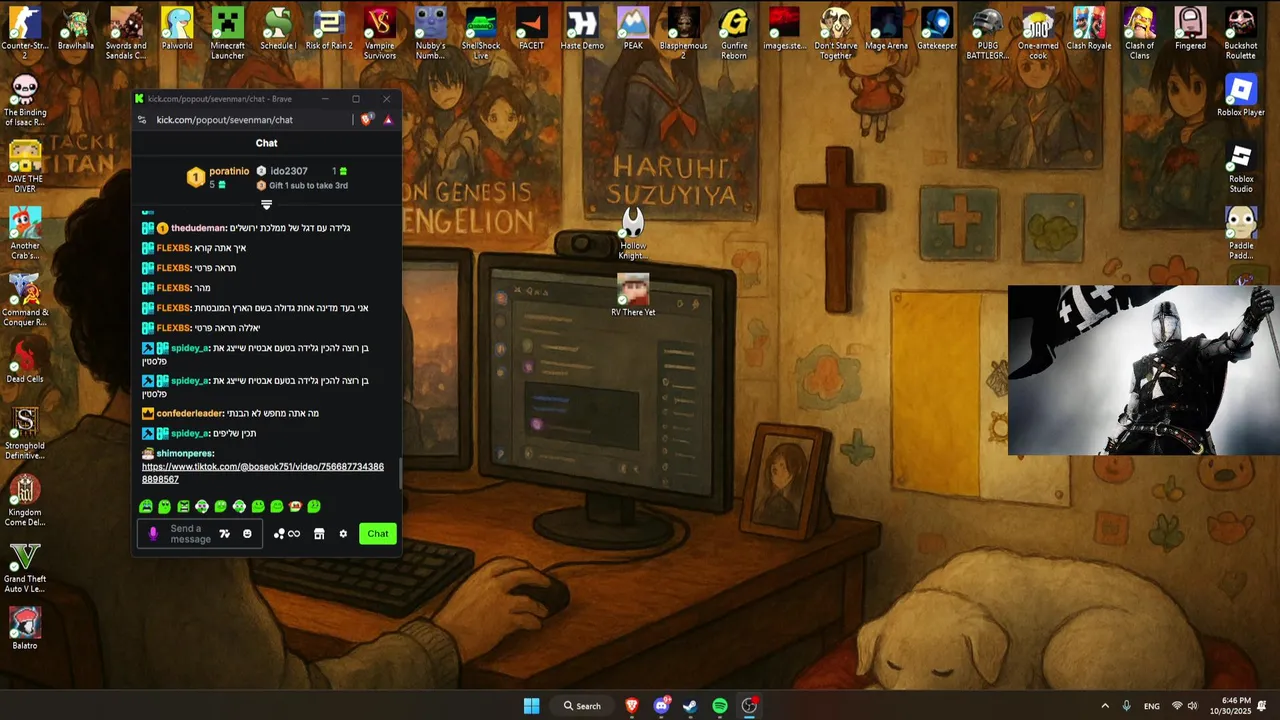1280x720 pixels.
Task: Select the FACEIT desktop shortcut
Action: [x=531, y=30]
